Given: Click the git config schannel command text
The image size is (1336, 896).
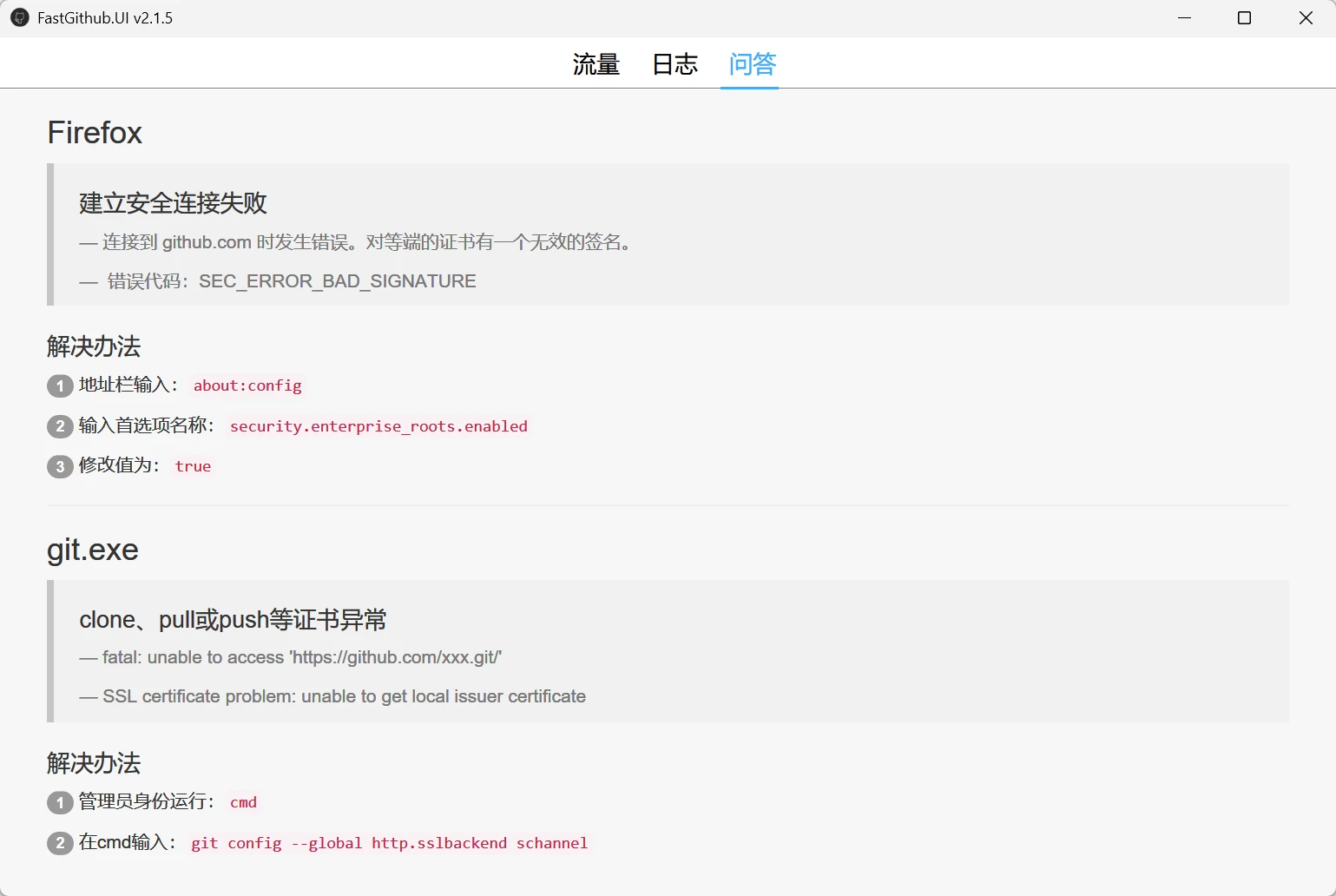Looking at the screenshot, I should [x=390, y=843].
